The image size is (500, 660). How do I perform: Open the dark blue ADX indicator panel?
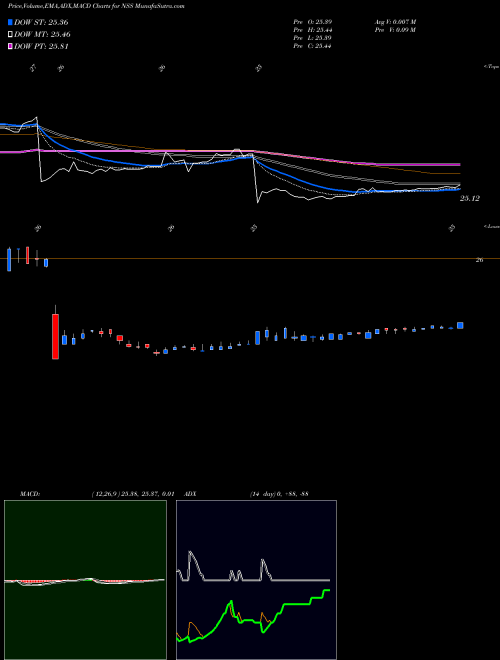coord(256,580)
